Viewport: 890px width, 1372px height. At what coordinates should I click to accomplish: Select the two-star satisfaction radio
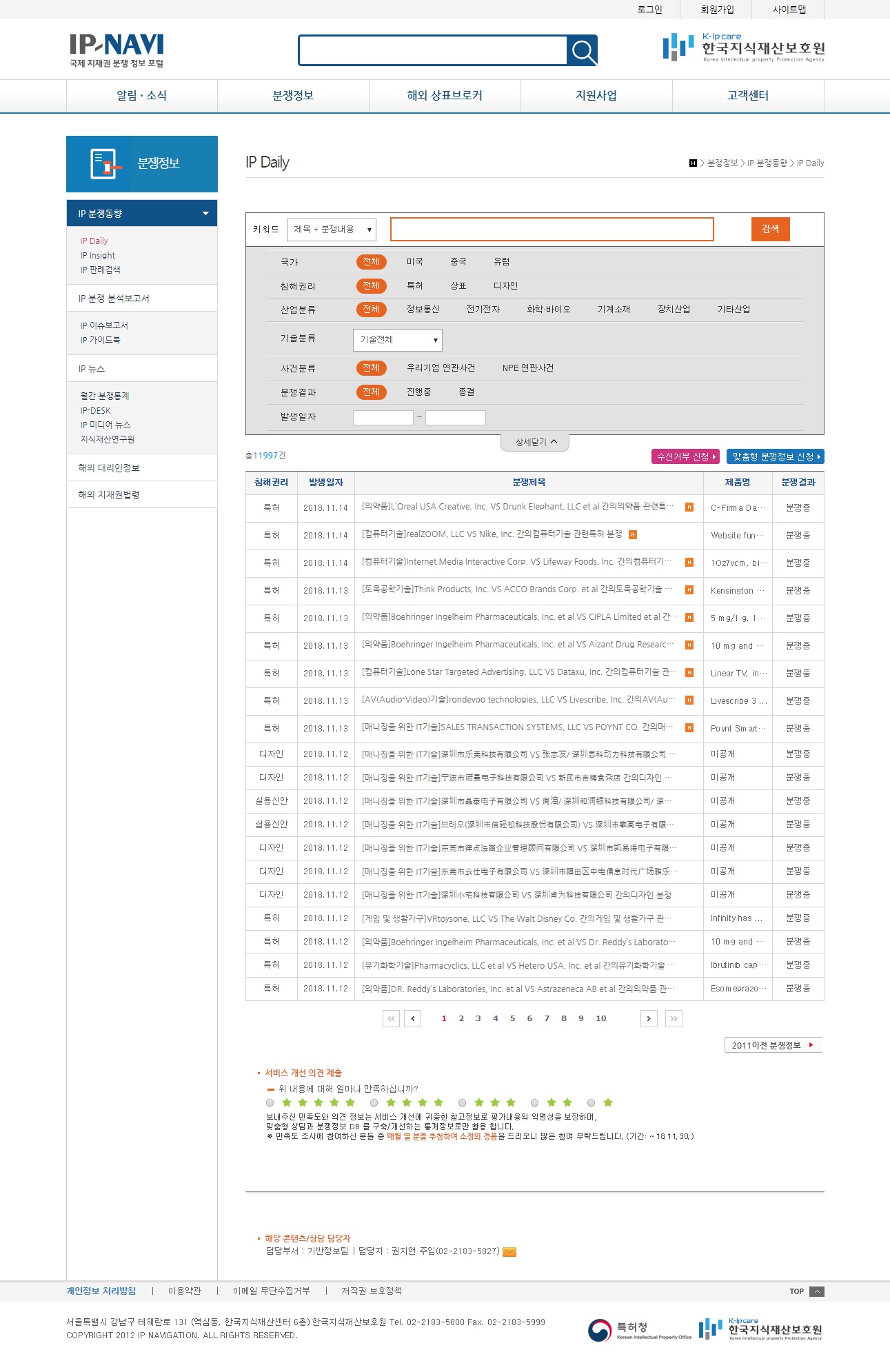point(534,1103)
